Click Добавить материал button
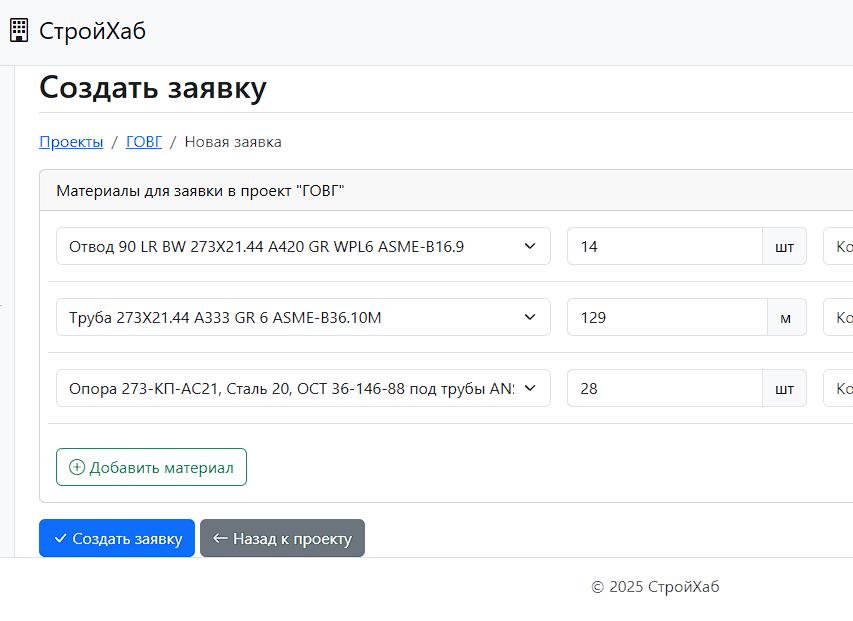 151,467
